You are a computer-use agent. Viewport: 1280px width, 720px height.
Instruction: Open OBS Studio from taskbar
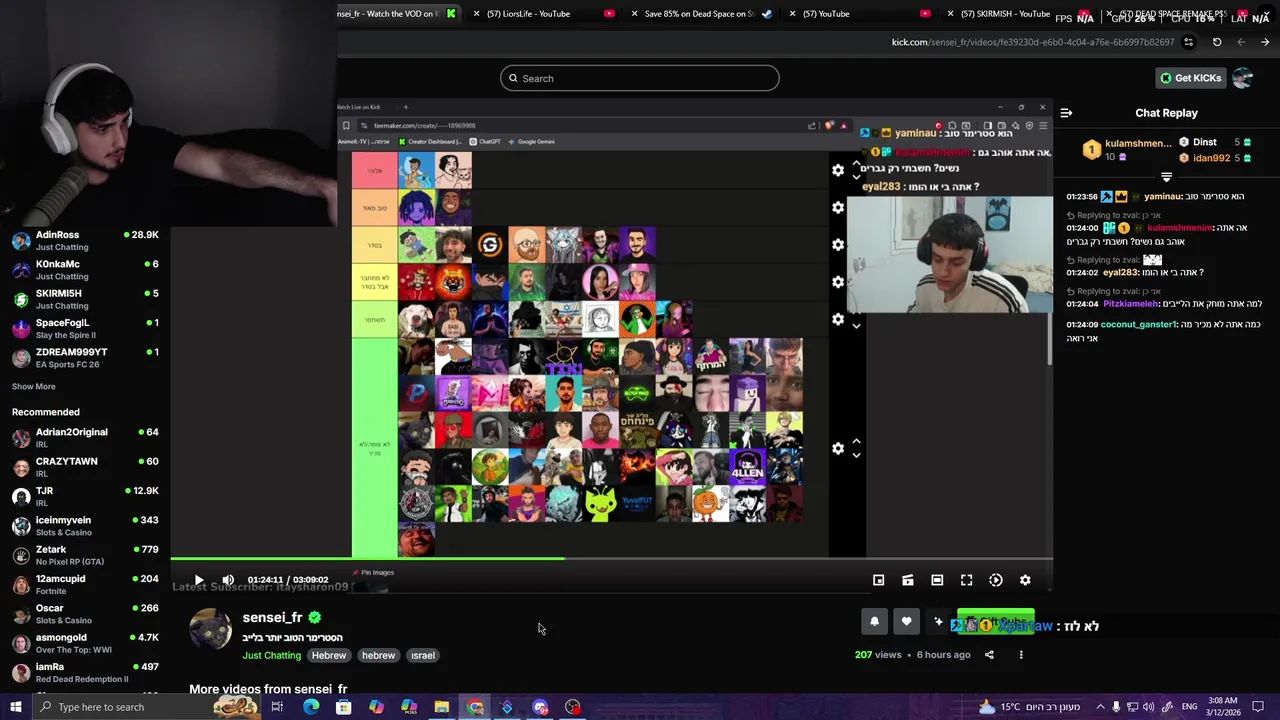(573, 707)
